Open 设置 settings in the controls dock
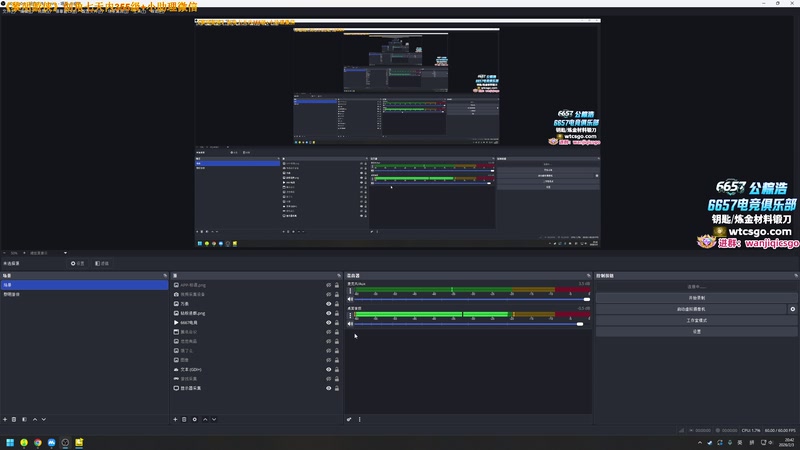 (x=696, y=332)
